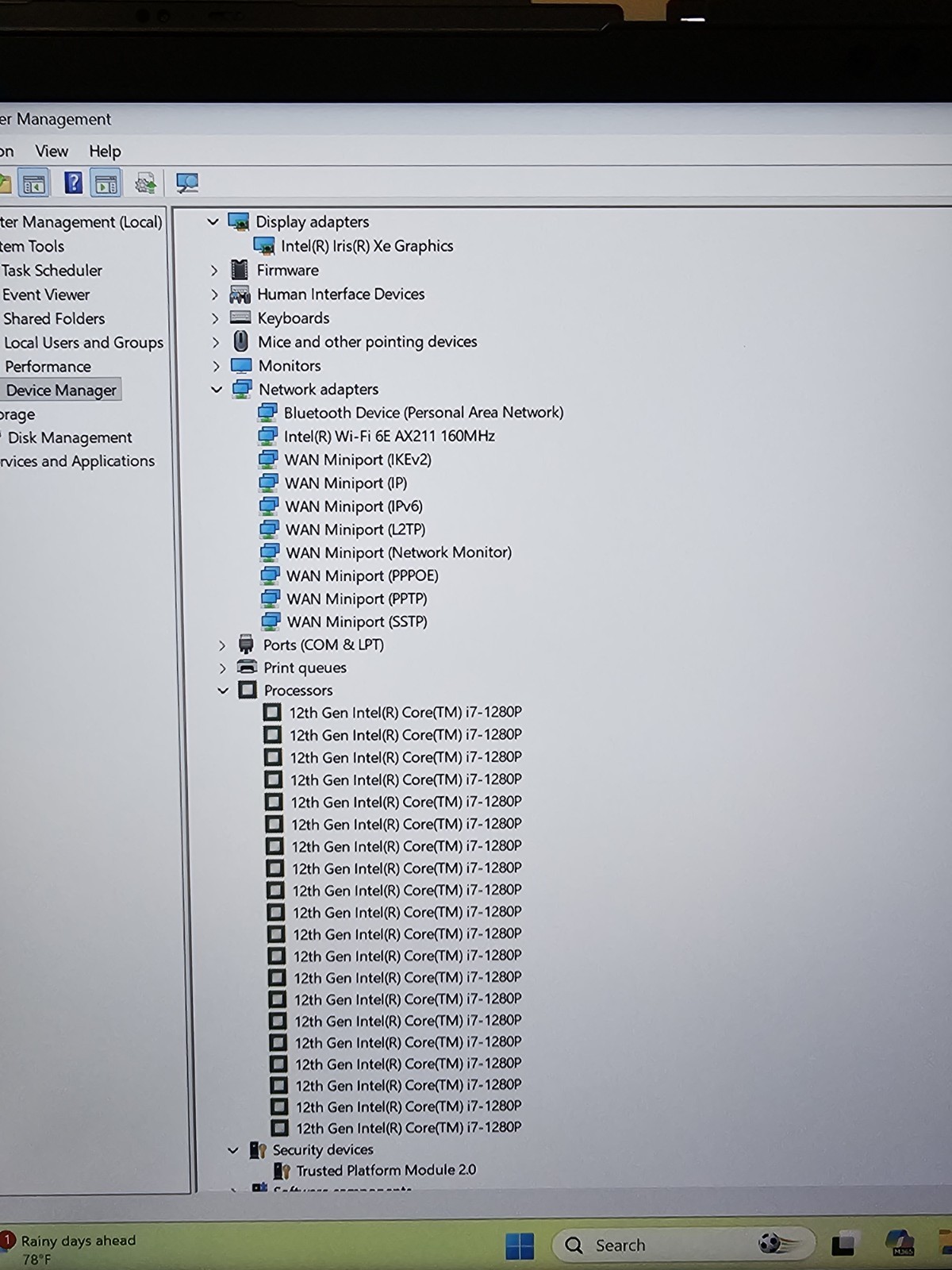The height and width of the screenshot is (1270, 952).
Task: Select Device Manager in the console tree
Action: pos(62,390)
